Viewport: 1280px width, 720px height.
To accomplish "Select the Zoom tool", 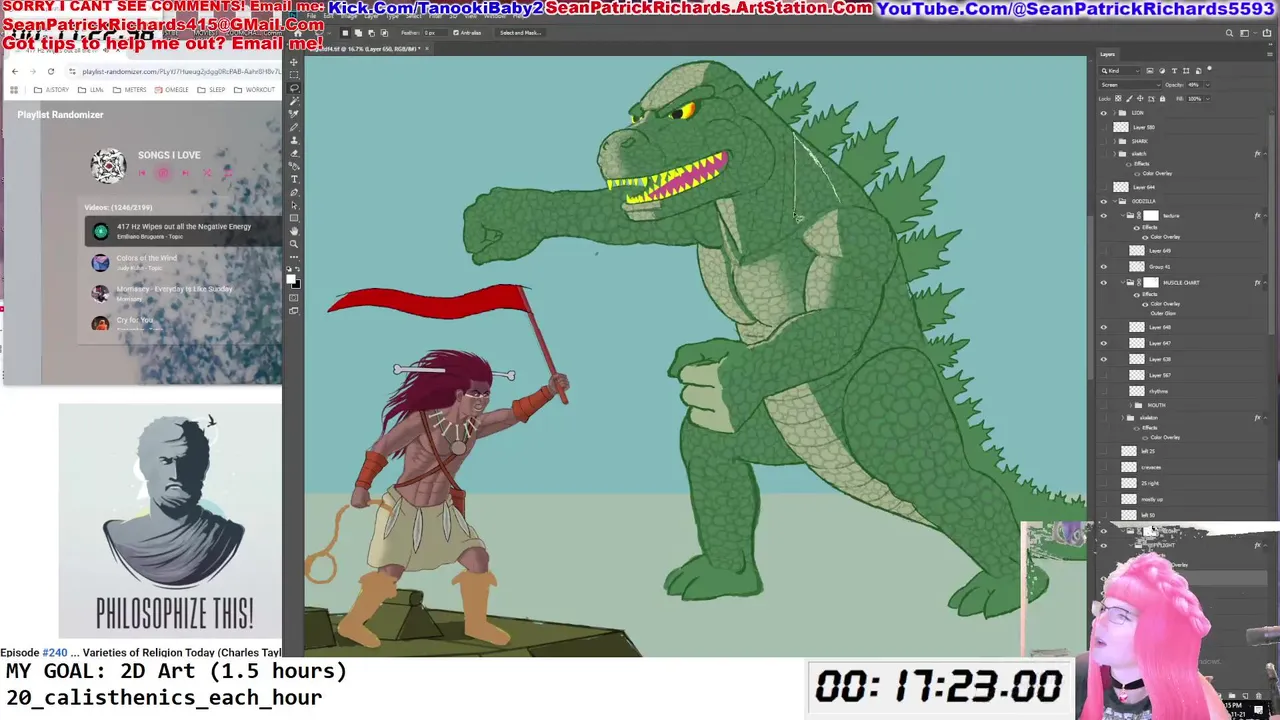I will 294,244.
